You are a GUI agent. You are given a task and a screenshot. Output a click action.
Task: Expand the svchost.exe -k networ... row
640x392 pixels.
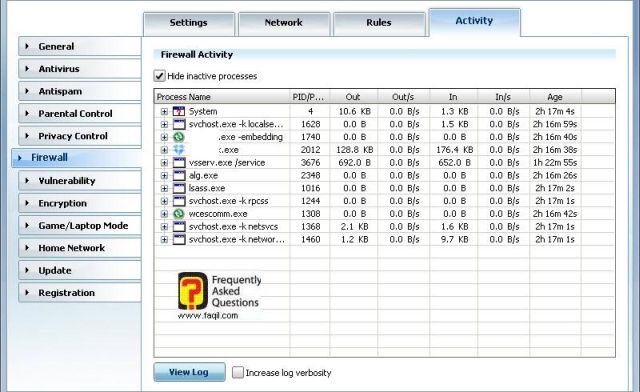(164, 240)
